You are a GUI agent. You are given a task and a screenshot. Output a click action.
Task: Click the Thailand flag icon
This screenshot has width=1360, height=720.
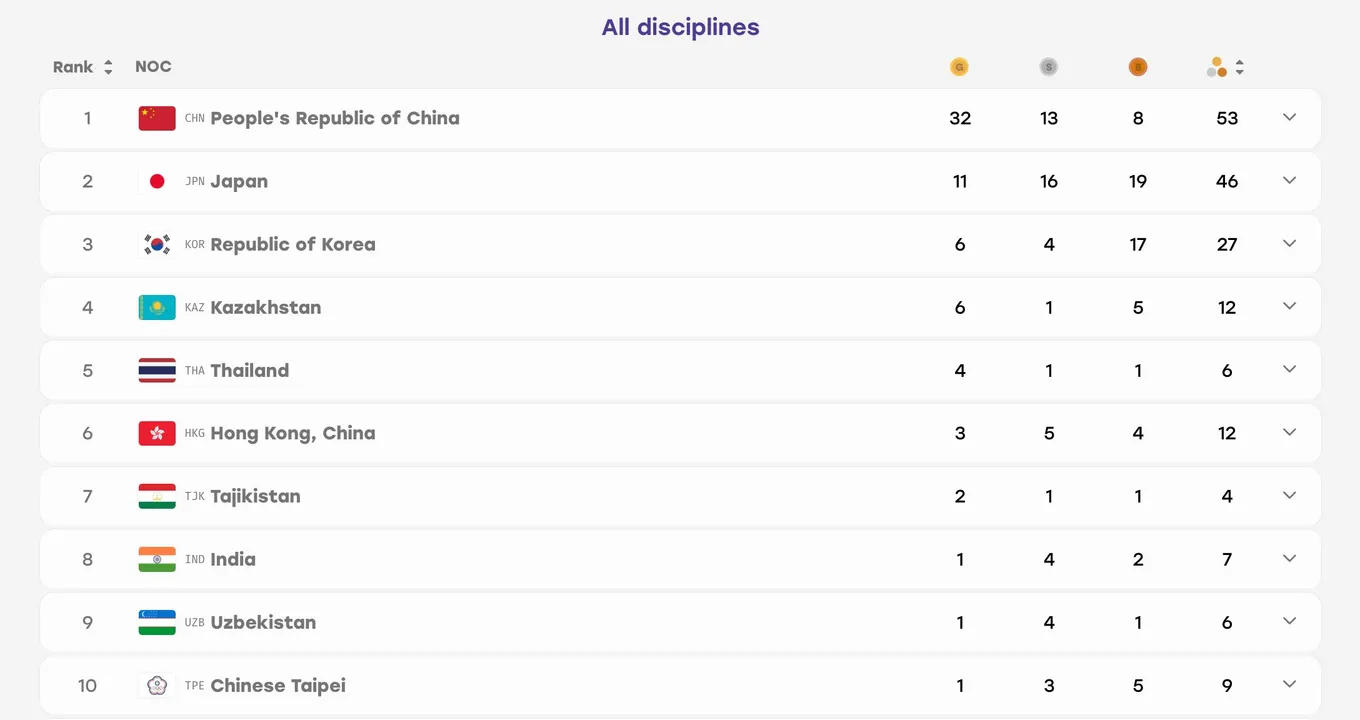[x=157, y=370]
